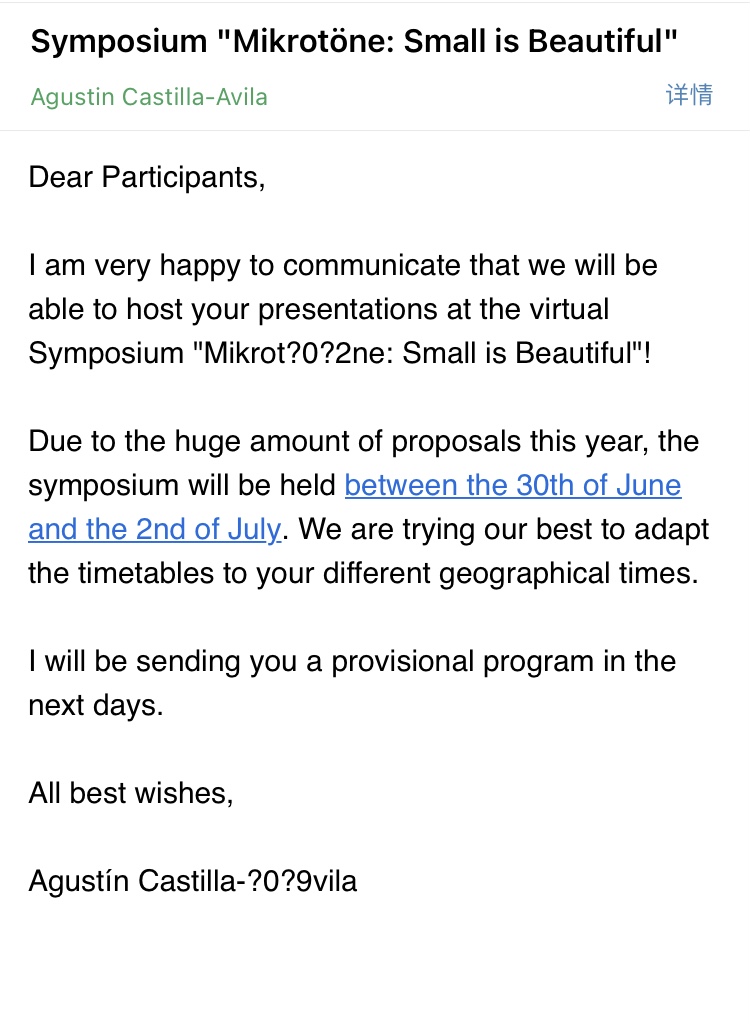Click the signature "Agustín Castilla-?0?9vila"
The image size is (750, 1024).
(192, 881)
